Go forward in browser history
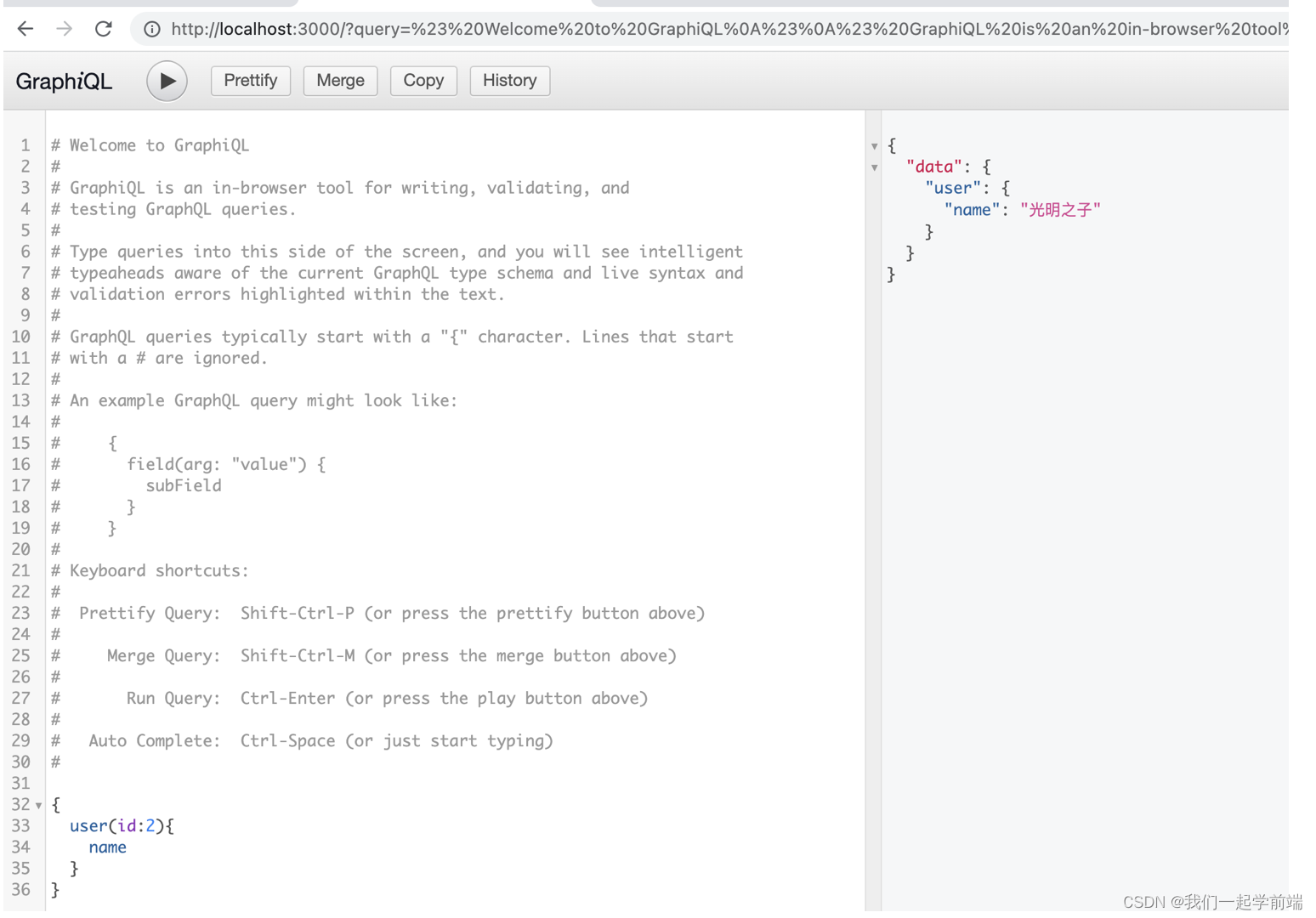Screen dimensions: 1316x918 pyautogui.click(x=65, y=29)
